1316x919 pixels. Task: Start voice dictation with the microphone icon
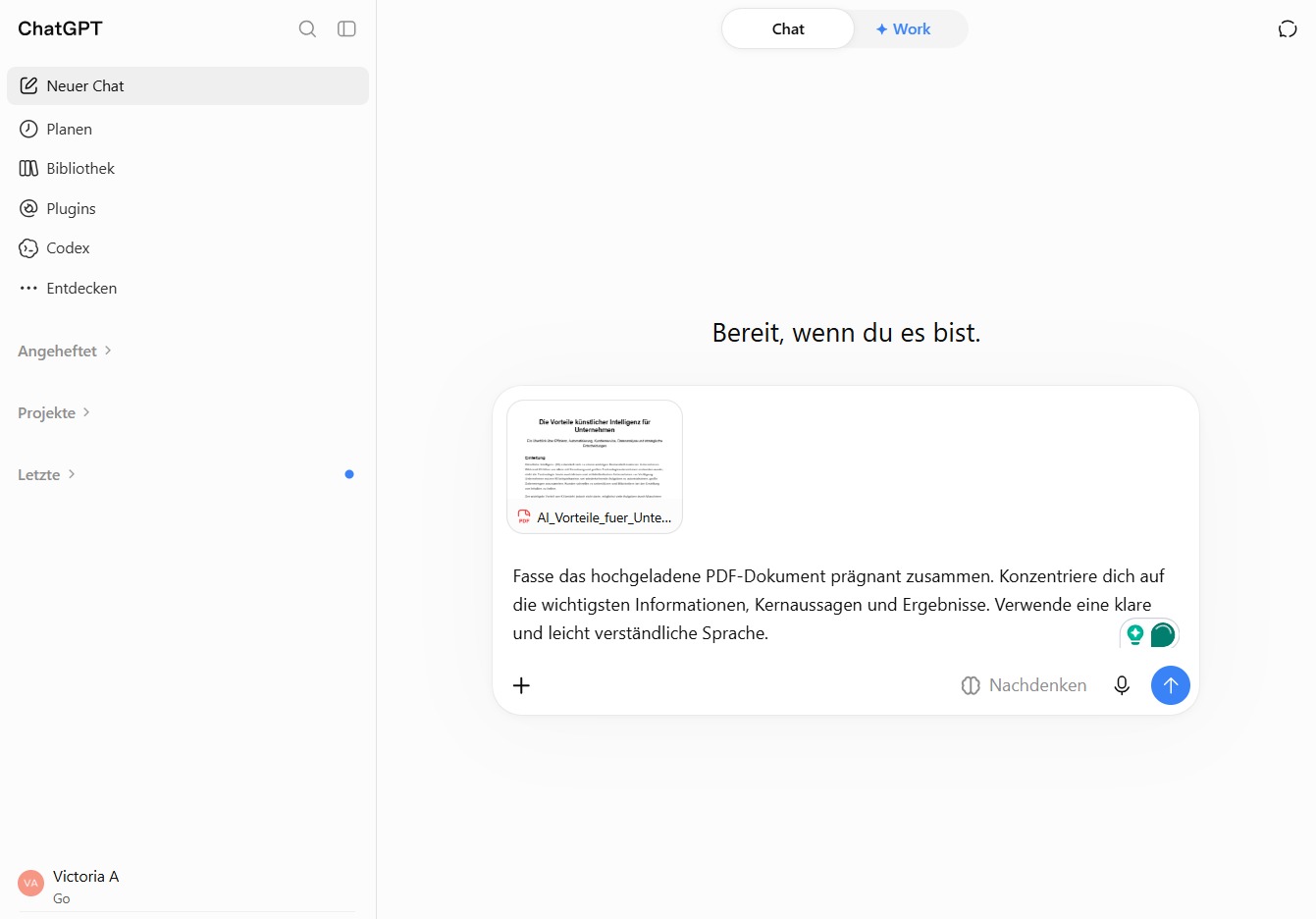(x=1122, y=685)
